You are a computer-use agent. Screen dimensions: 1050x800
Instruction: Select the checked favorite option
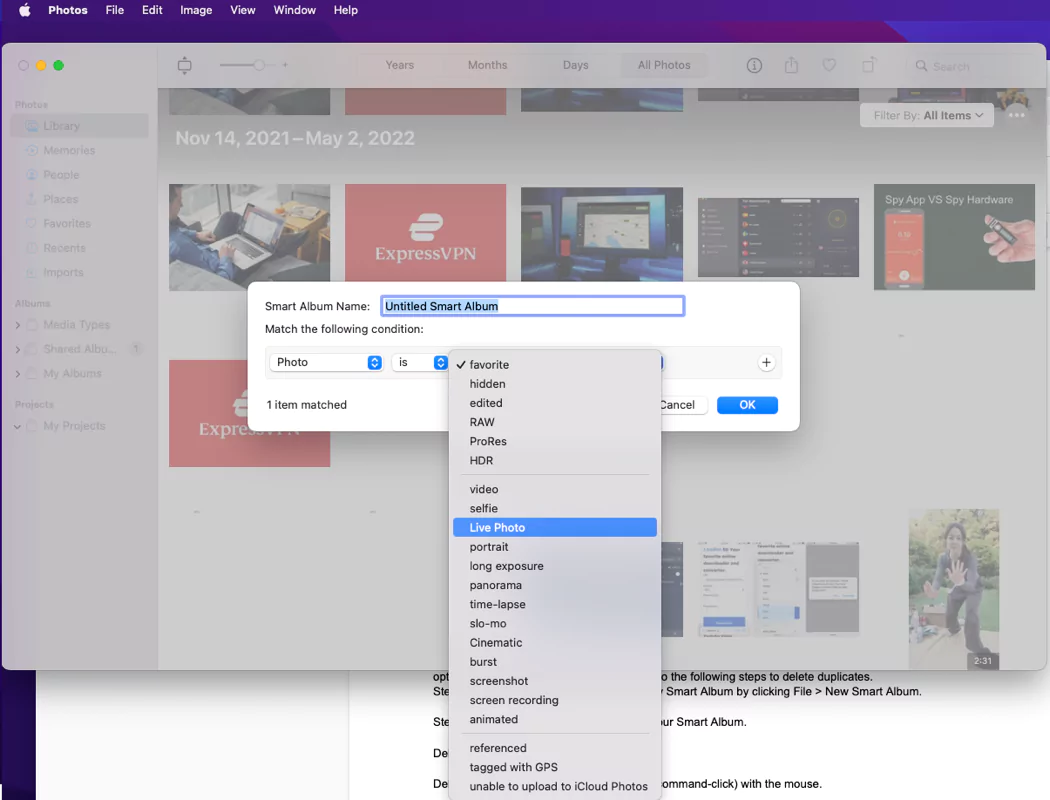pyautogui.click(x=489, y=365)
